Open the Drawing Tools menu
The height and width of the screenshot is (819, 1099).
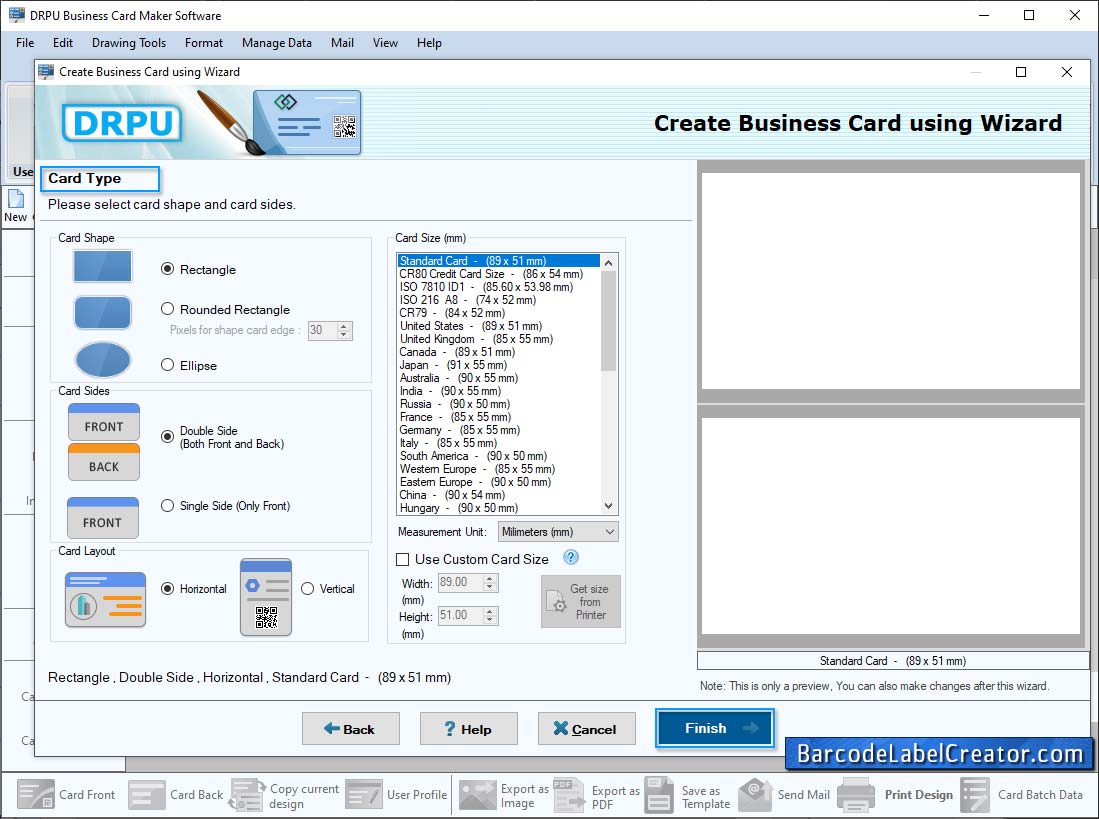point(129,43)
